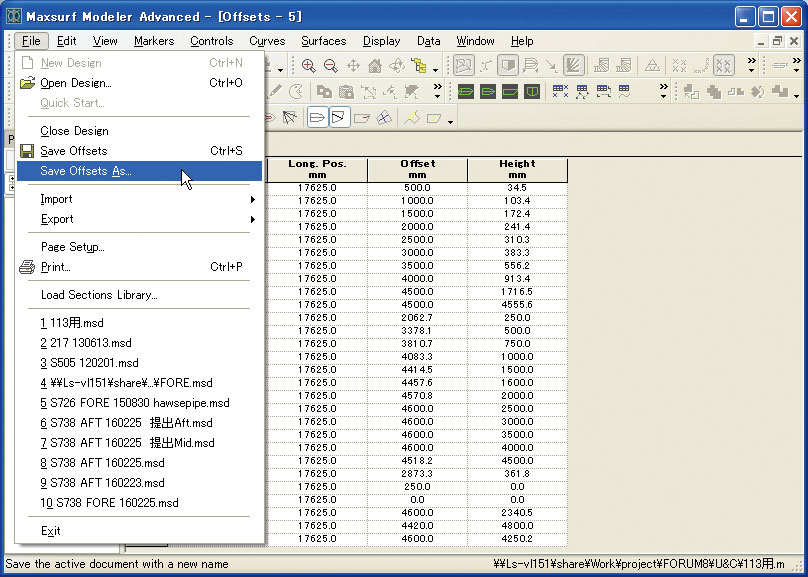Click the Long. Pos. column header

pyautogui.click(x=317, y=169)
